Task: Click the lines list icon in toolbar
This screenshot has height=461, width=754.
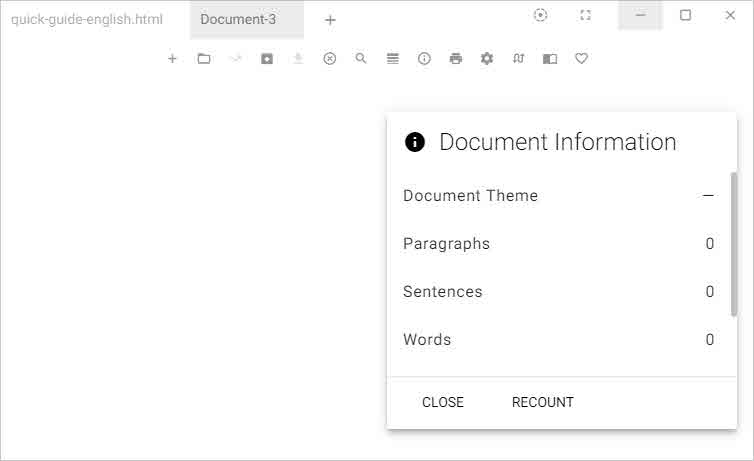Action: point(393,59)
